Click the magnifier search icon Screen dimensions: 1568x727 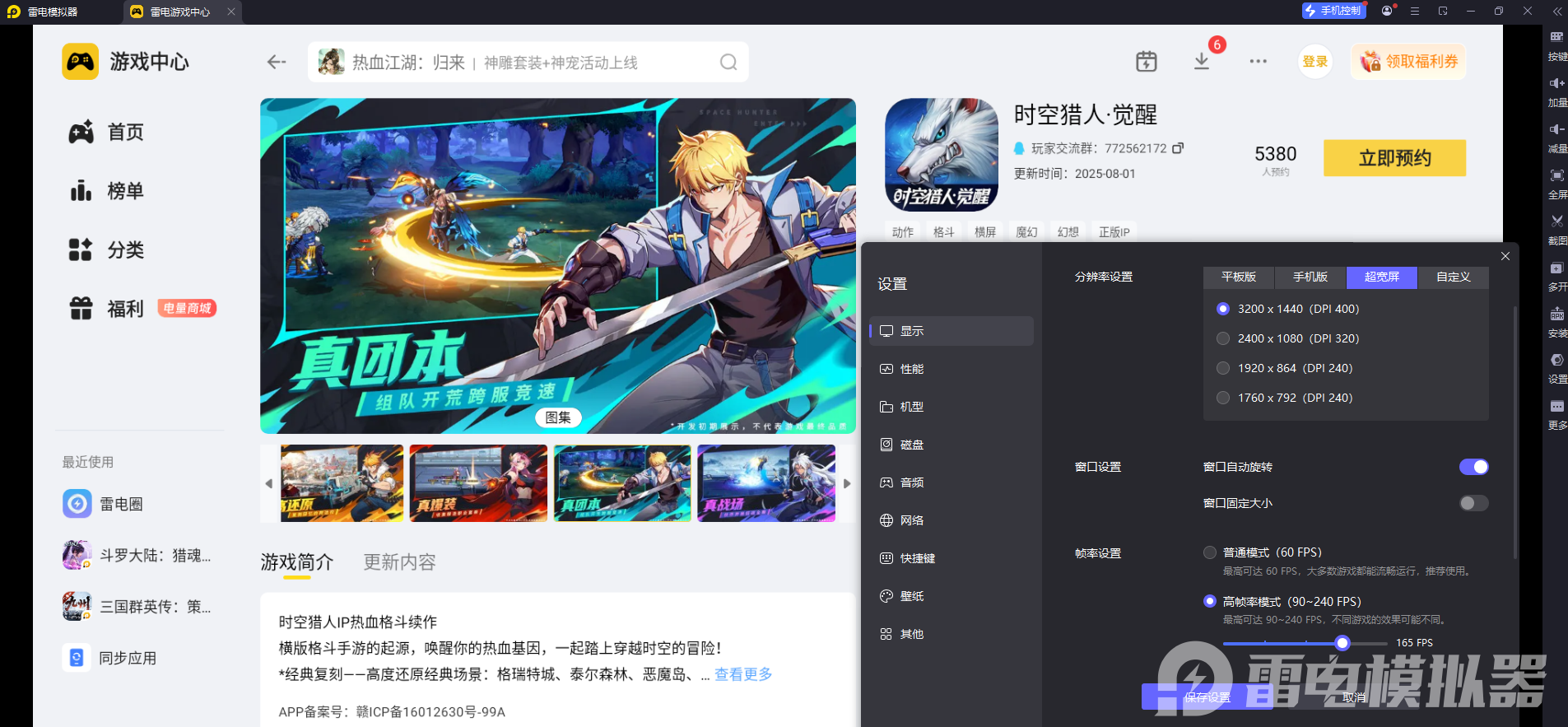click(728, 62)
